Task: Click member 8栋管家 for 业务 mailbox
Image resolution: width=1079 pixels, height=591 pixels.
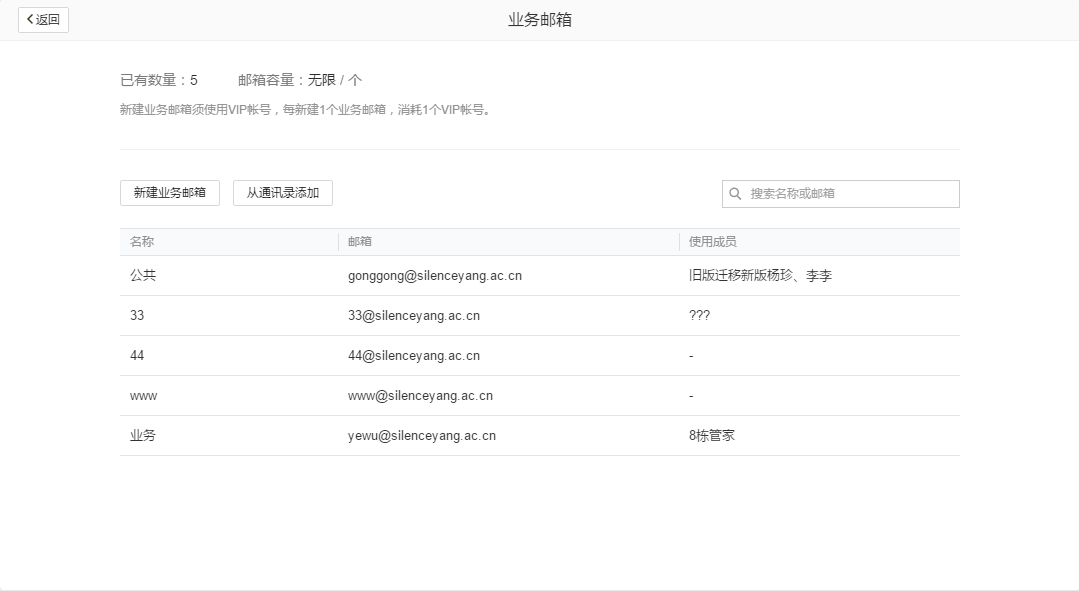Action: [712, 435]
